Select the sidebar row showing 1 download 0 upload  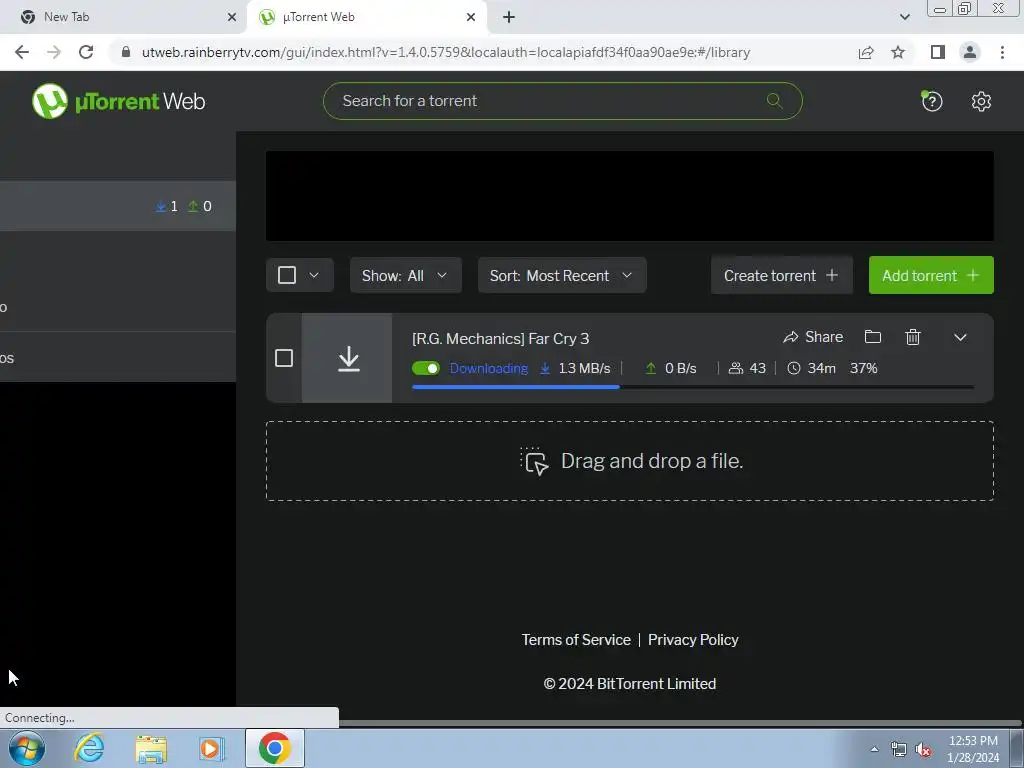point(118,206)
